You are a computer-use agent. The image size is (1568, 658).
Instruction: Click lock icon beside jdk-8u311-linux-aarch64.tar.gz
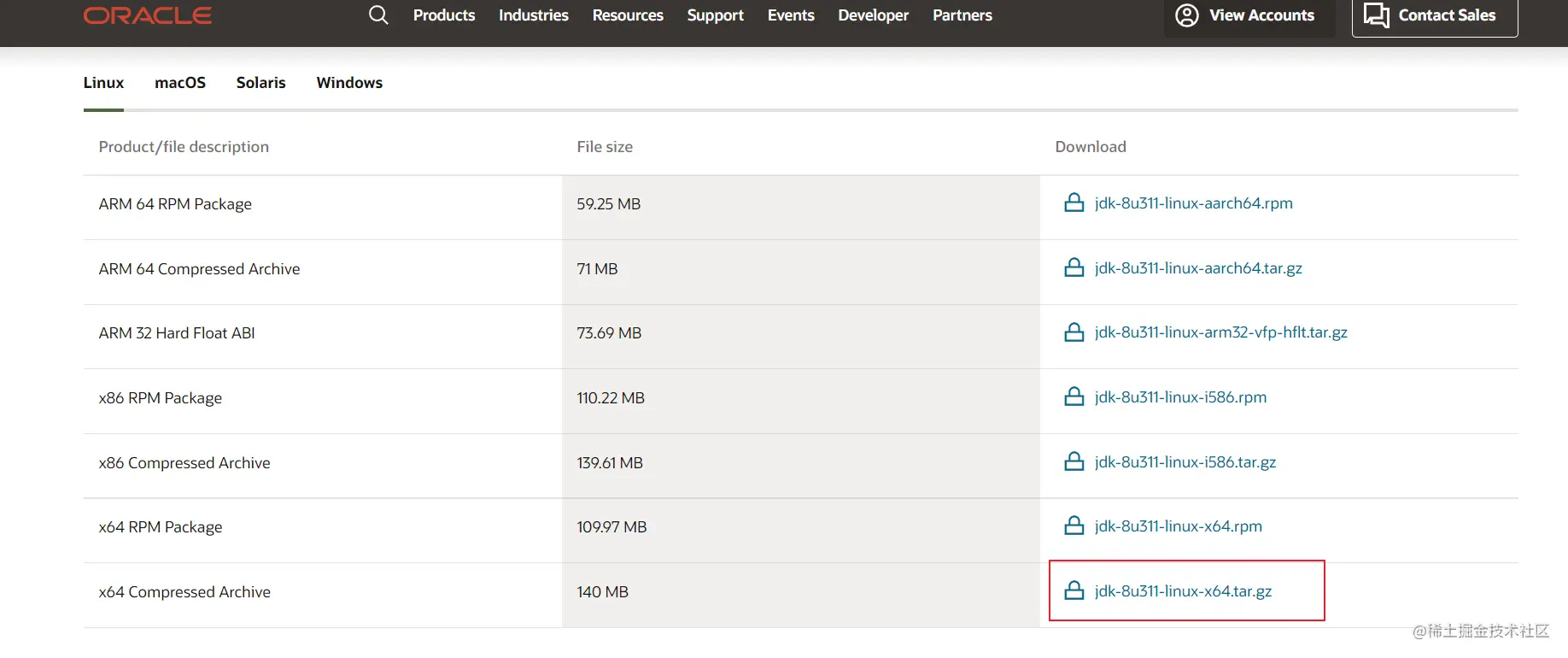pyautogui.click(x=1074, y=267)
